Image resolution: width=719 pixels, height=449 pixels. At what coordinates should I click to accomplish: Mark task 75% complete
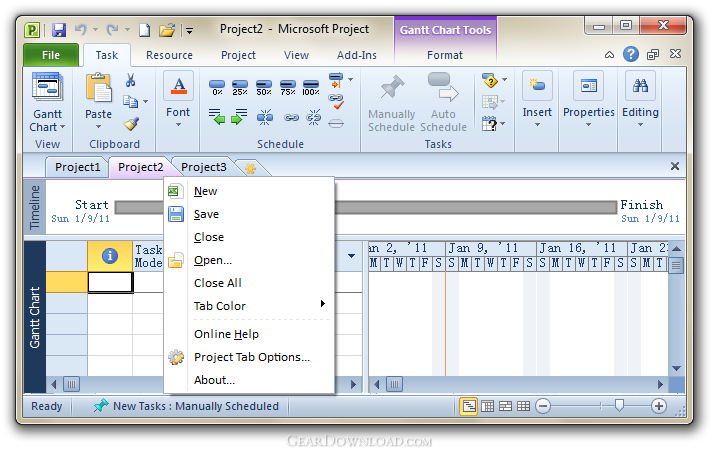pos(288,88)
